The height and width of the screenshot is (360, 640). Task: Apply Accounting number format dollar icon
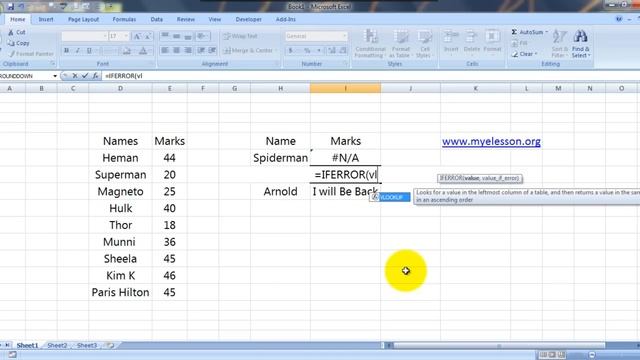pyautogui.click(x=291, y=51)
